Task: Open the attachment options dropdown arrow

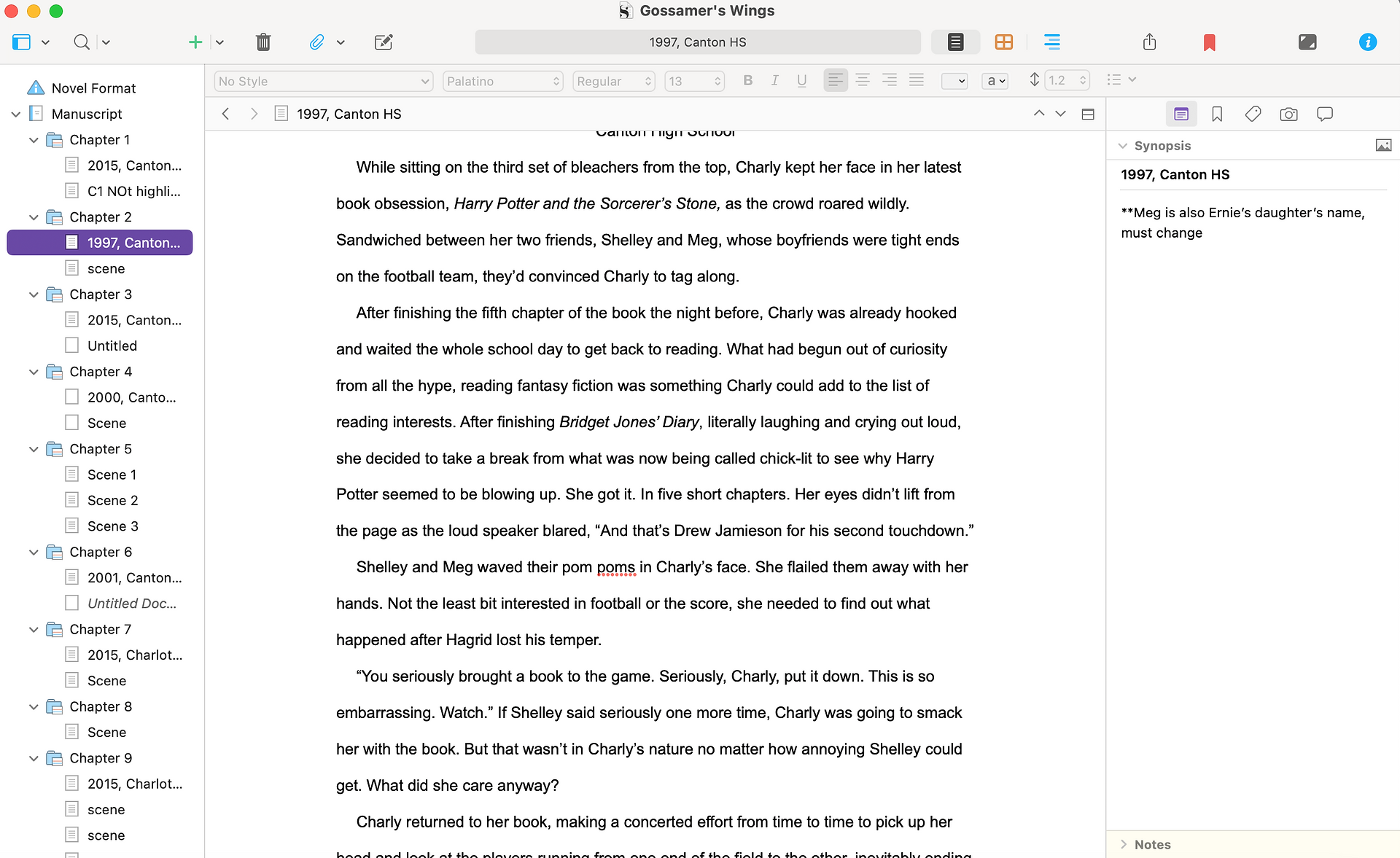Action: pos(341,42)
